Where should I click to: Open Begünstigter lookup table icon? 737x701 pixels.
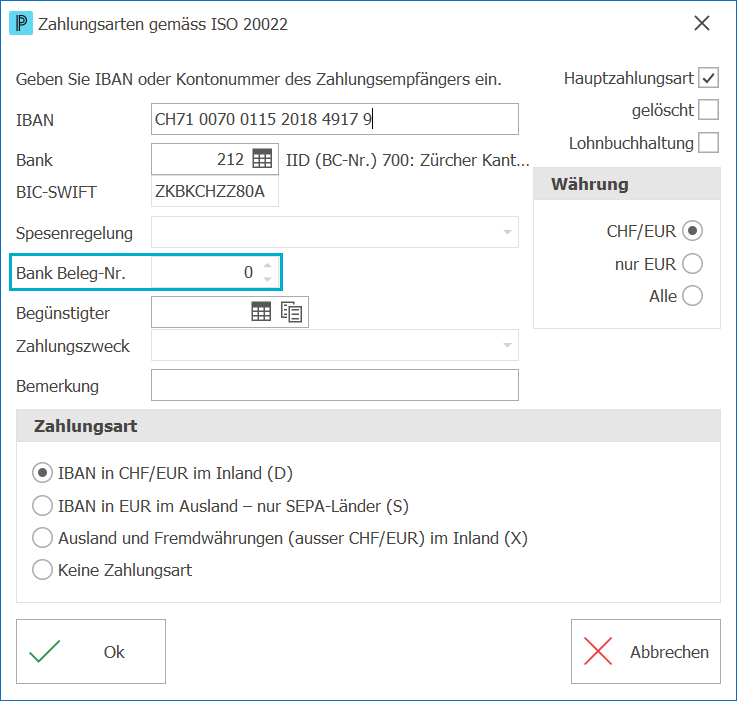pos(261,312)
